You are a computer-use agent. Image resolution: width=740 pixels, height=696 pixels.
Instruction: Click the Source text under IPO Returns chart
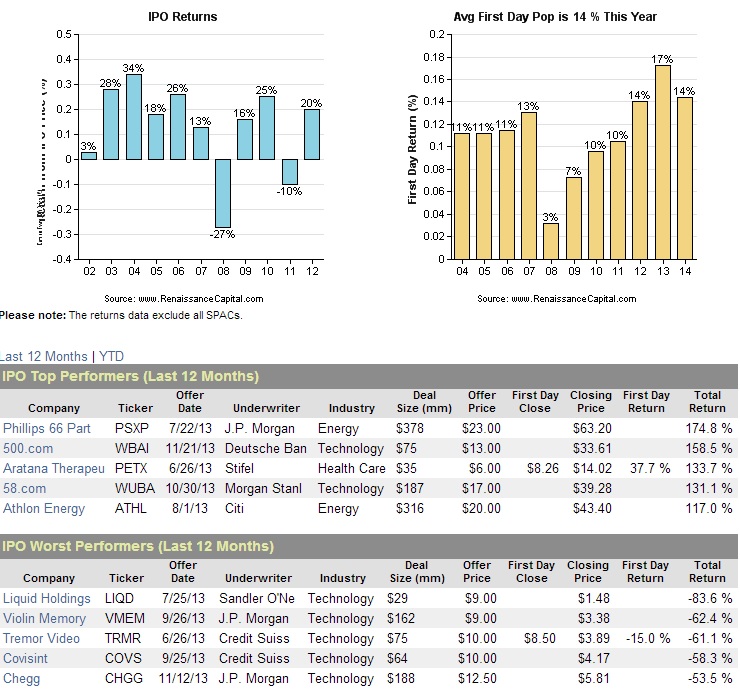point(184,299)
